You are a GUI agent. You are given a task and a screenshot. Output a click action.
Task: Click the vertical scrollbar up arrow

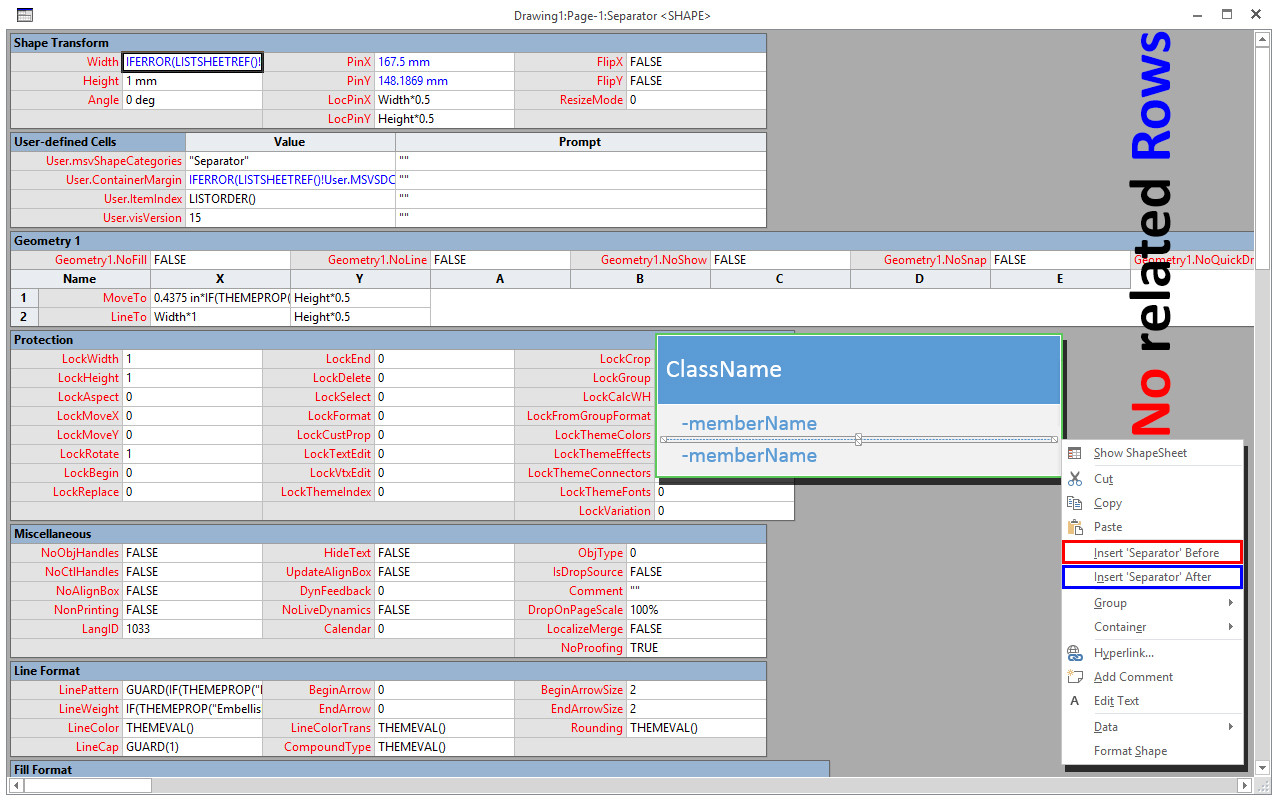click(1264, 40)
